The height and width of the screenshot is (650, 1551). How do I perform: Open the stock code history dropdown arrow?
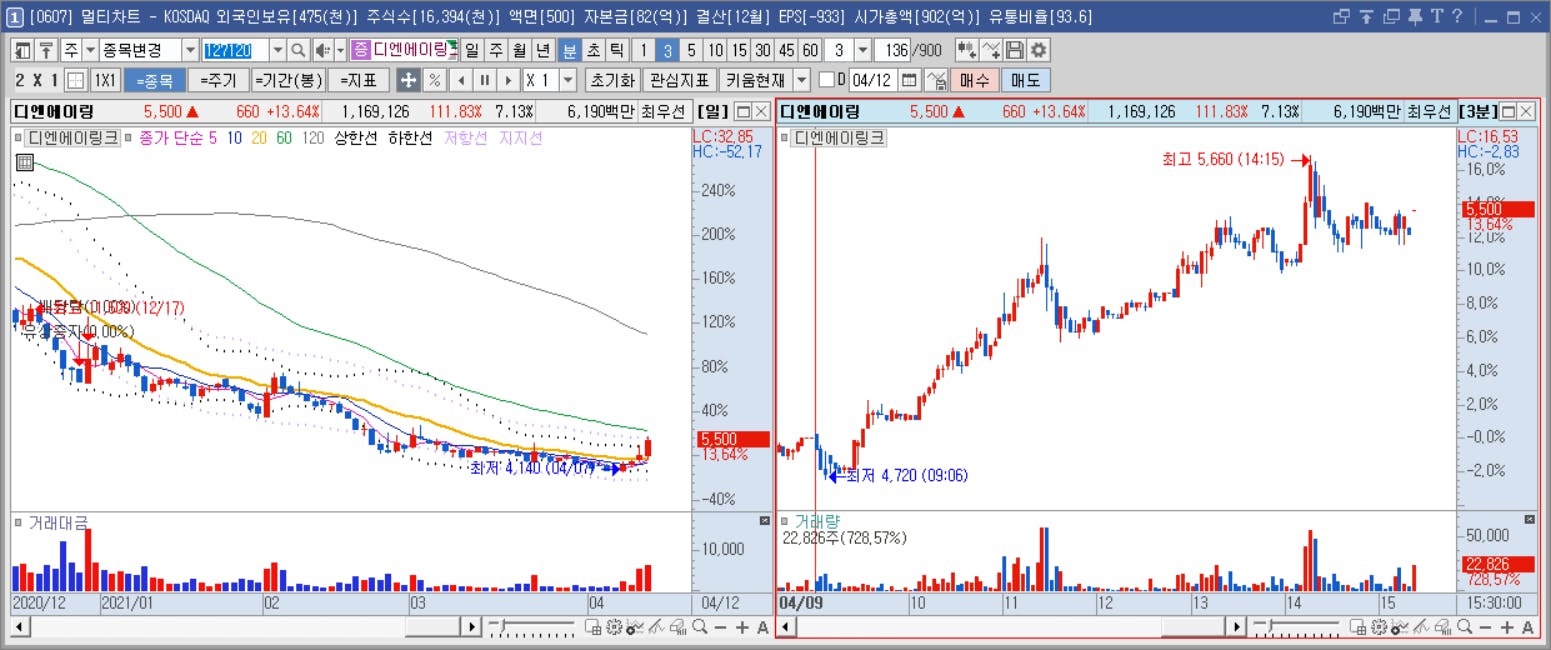coord(277,51)
